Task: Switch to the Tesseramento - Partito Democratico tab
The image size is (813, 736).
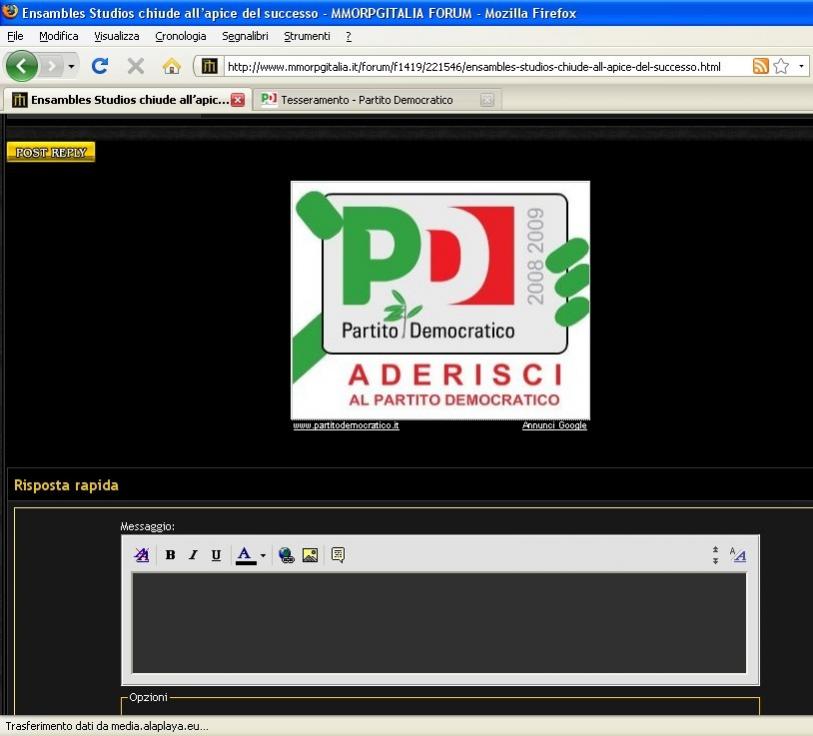Action: (377, 100)
